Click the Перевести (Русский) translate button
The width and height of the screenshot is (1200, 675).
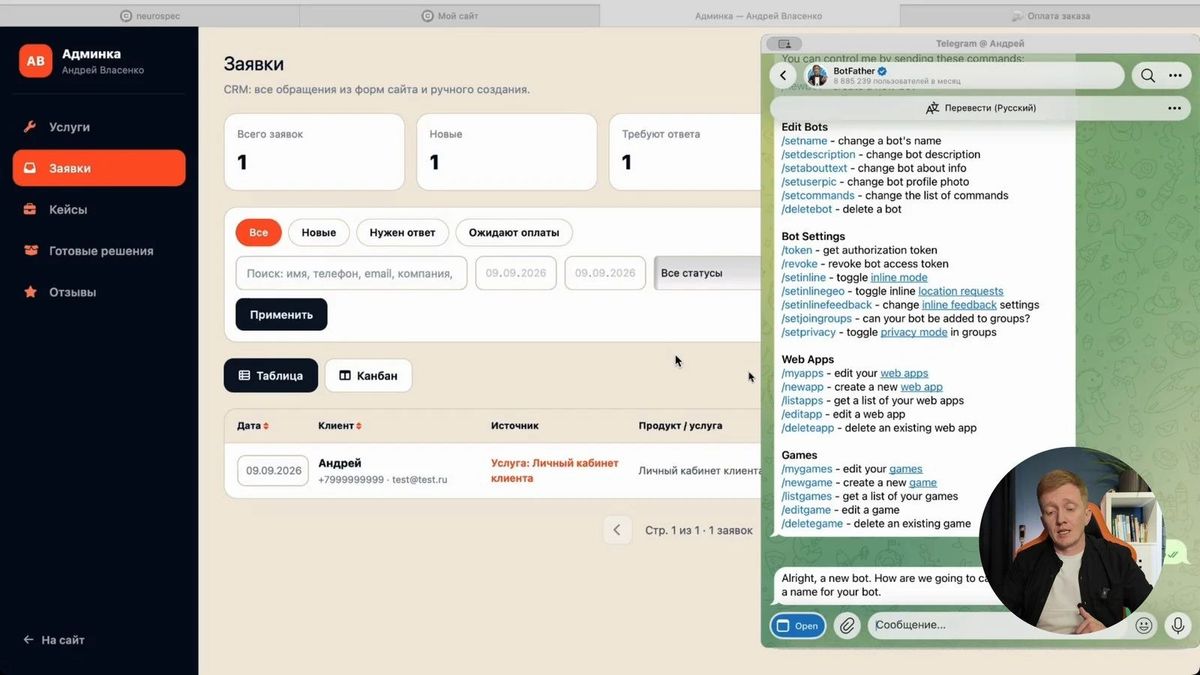point(980,108)
